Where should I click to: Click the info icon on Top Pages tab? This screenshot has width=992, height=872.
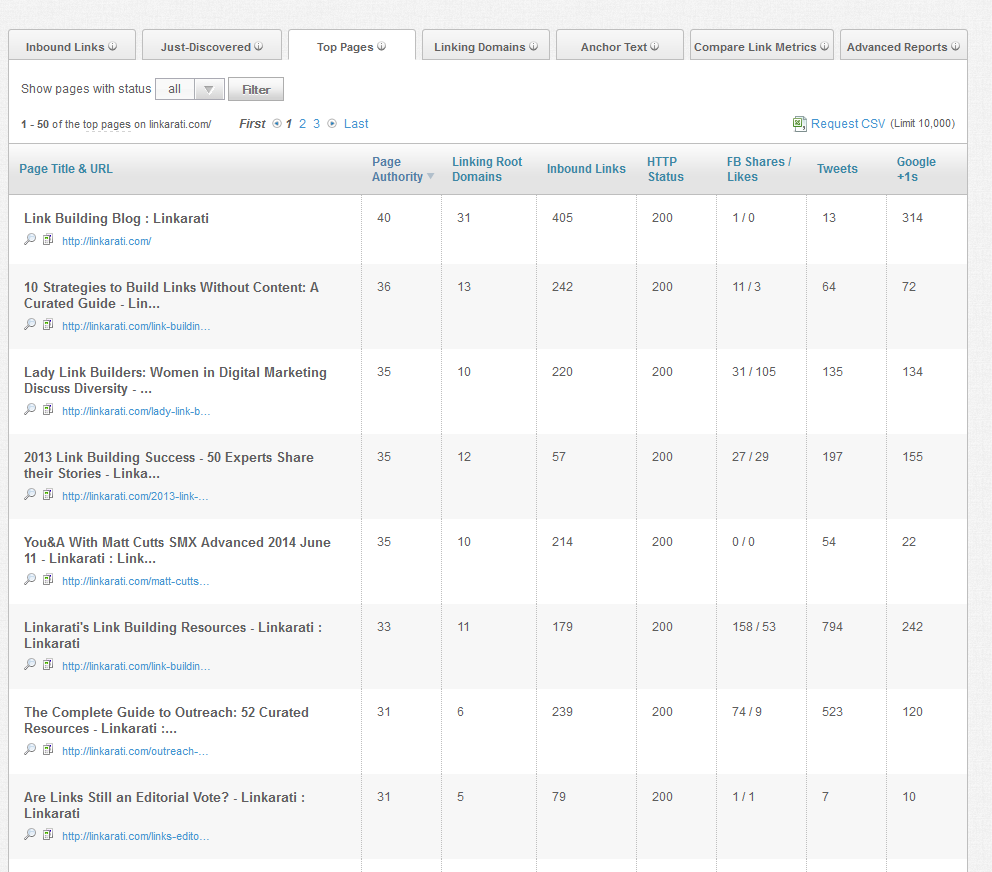381,46
